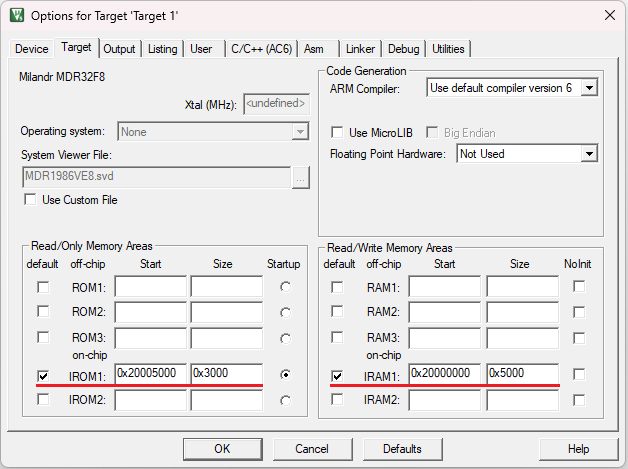This screenshot has width=628, height=469.
Task: Click the browse button for System Viewer File
Action: coord(301,177)
